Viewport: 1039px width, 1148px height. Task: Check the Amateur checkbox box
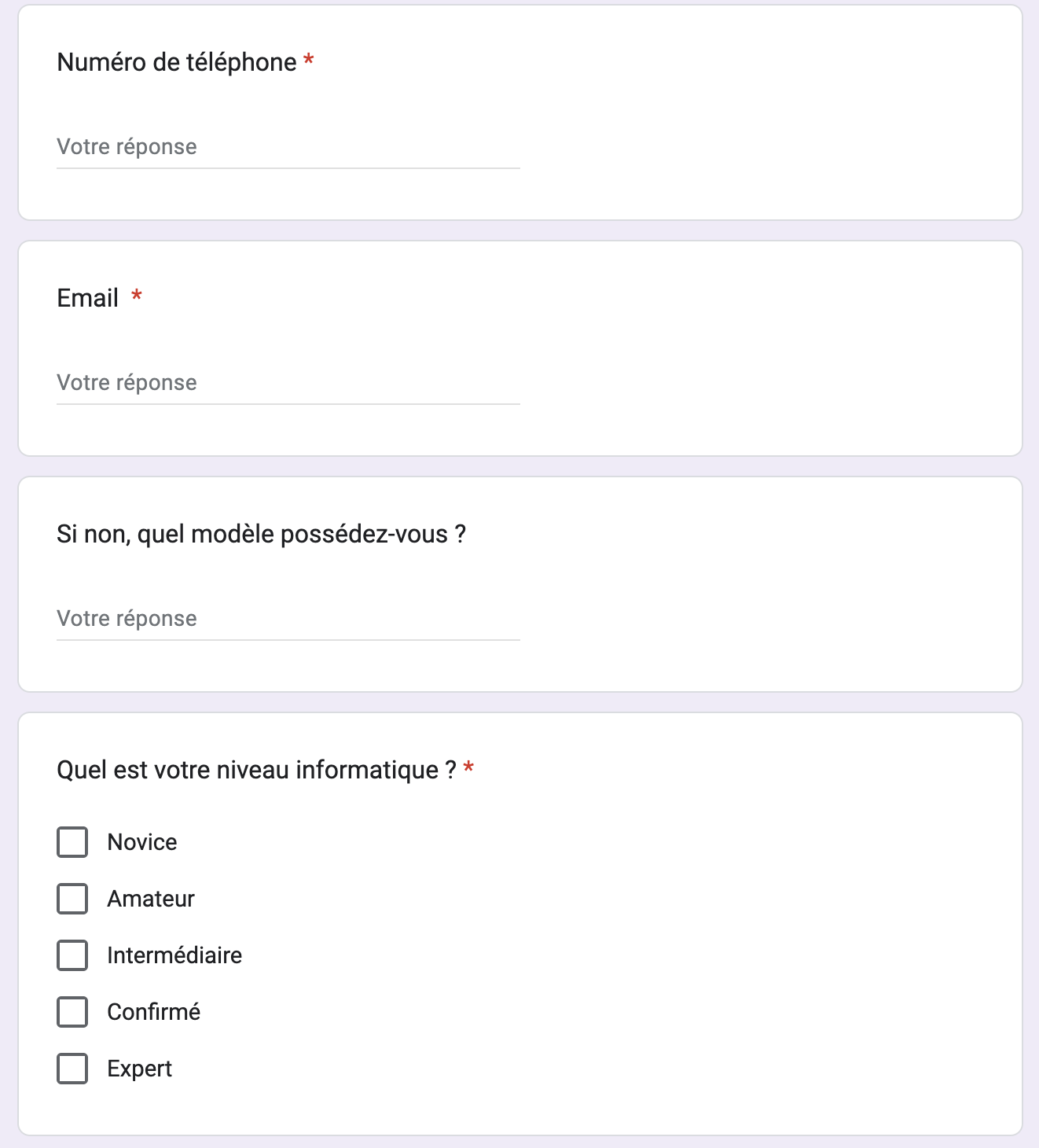tap(72, 899)
